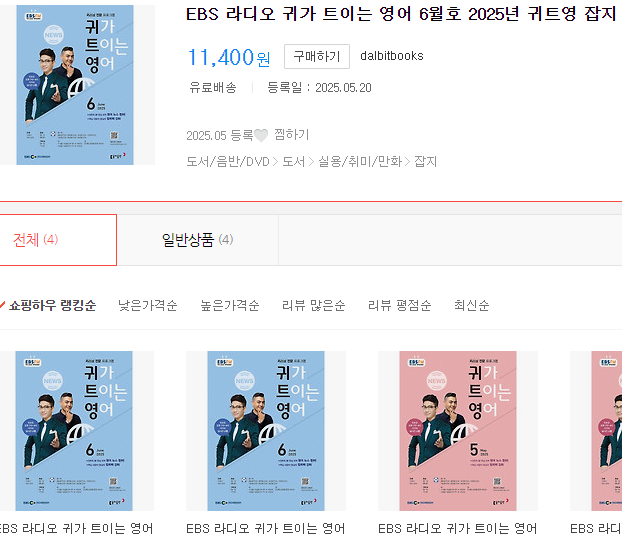Viewport: 622px width, 536px height.
Task: Click the heart icon next to 찜하기
Action: point(261,136)
